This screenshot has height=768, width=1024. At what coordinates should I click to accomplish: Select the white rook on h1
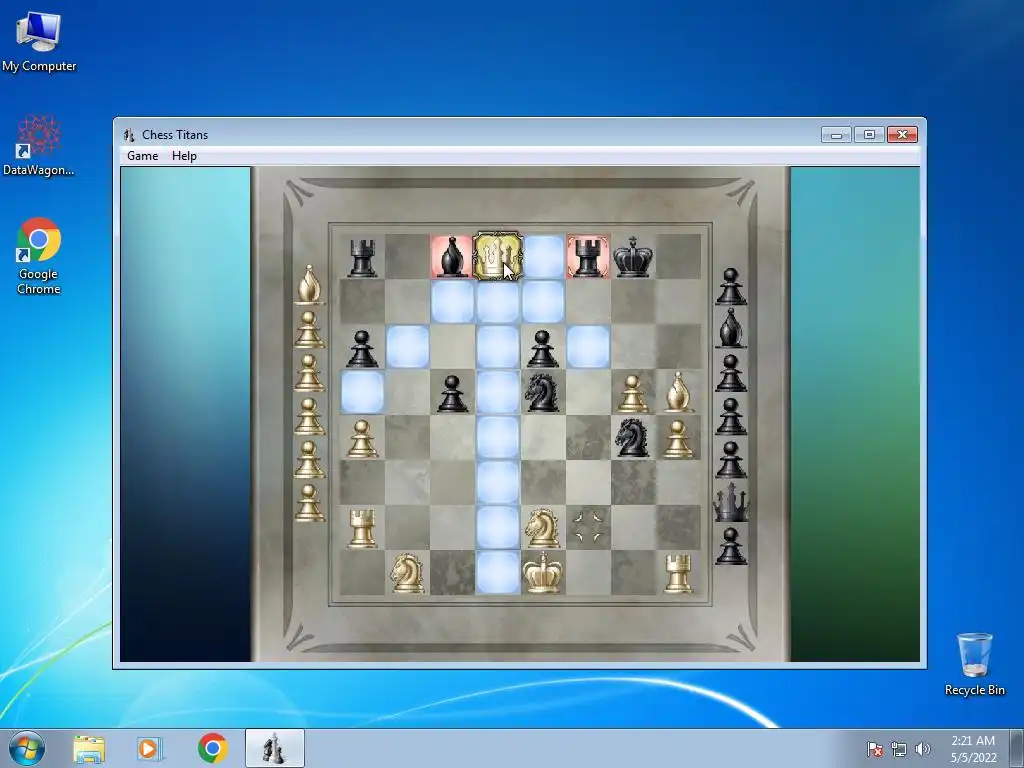(x=679, y=572)
